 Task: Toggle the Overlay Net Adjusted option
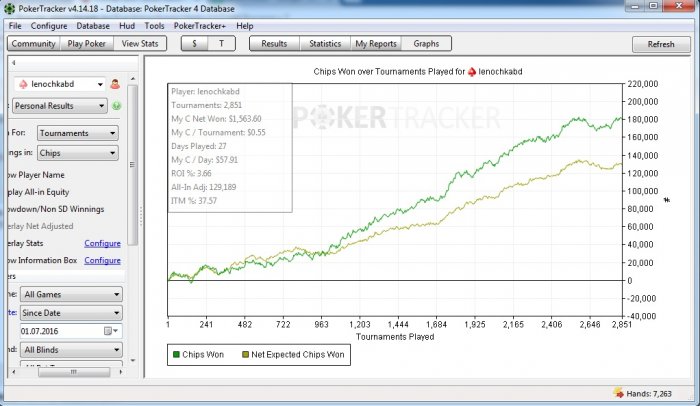[41, 226]
